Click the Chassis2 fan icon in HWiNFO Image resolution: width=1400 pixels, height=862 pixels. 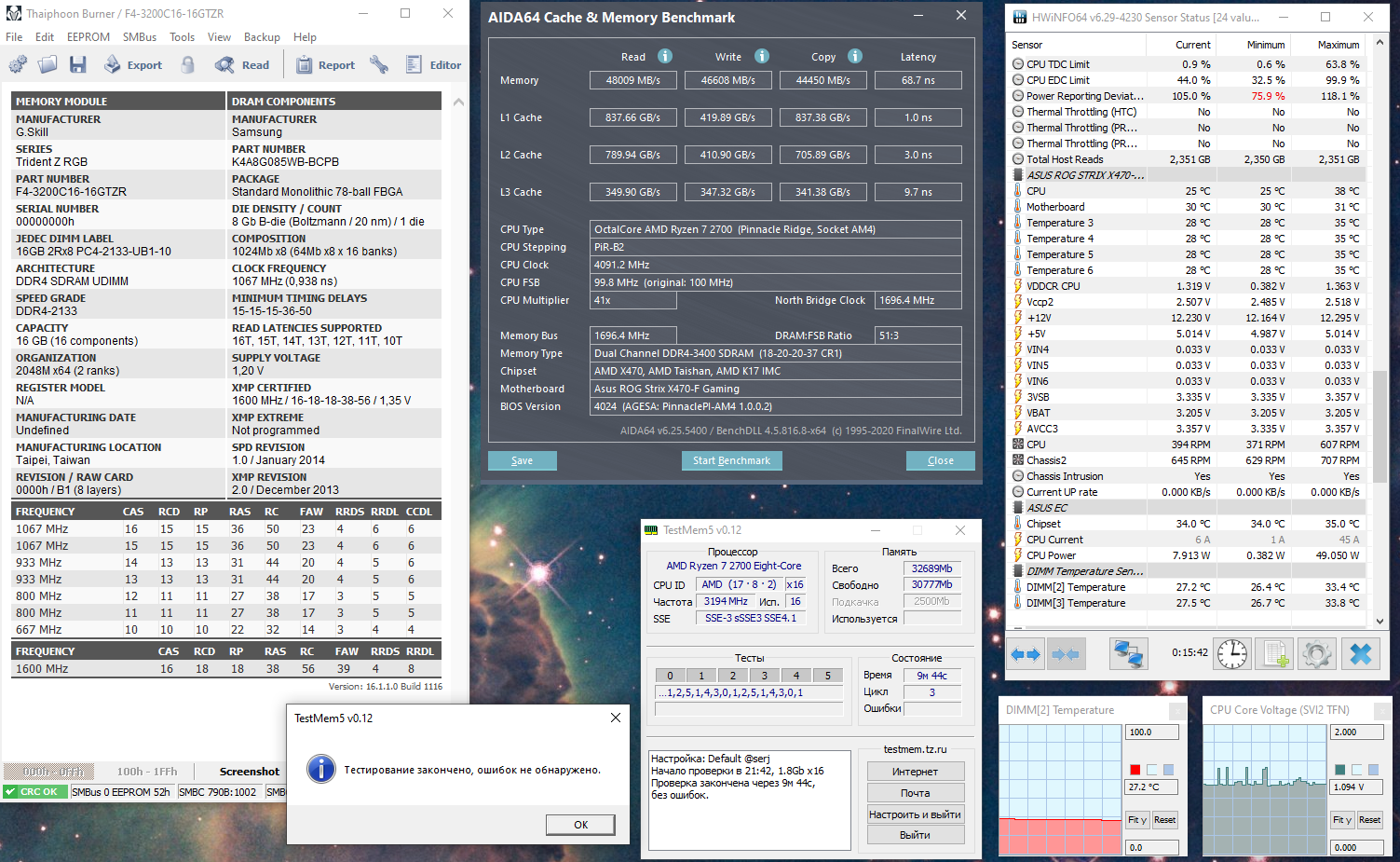[1018, 460]
